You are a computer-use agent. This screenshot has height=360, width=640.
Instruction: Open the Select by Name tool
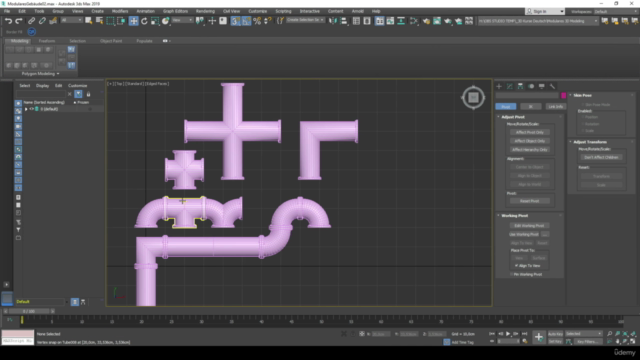[x=99, y=21]
